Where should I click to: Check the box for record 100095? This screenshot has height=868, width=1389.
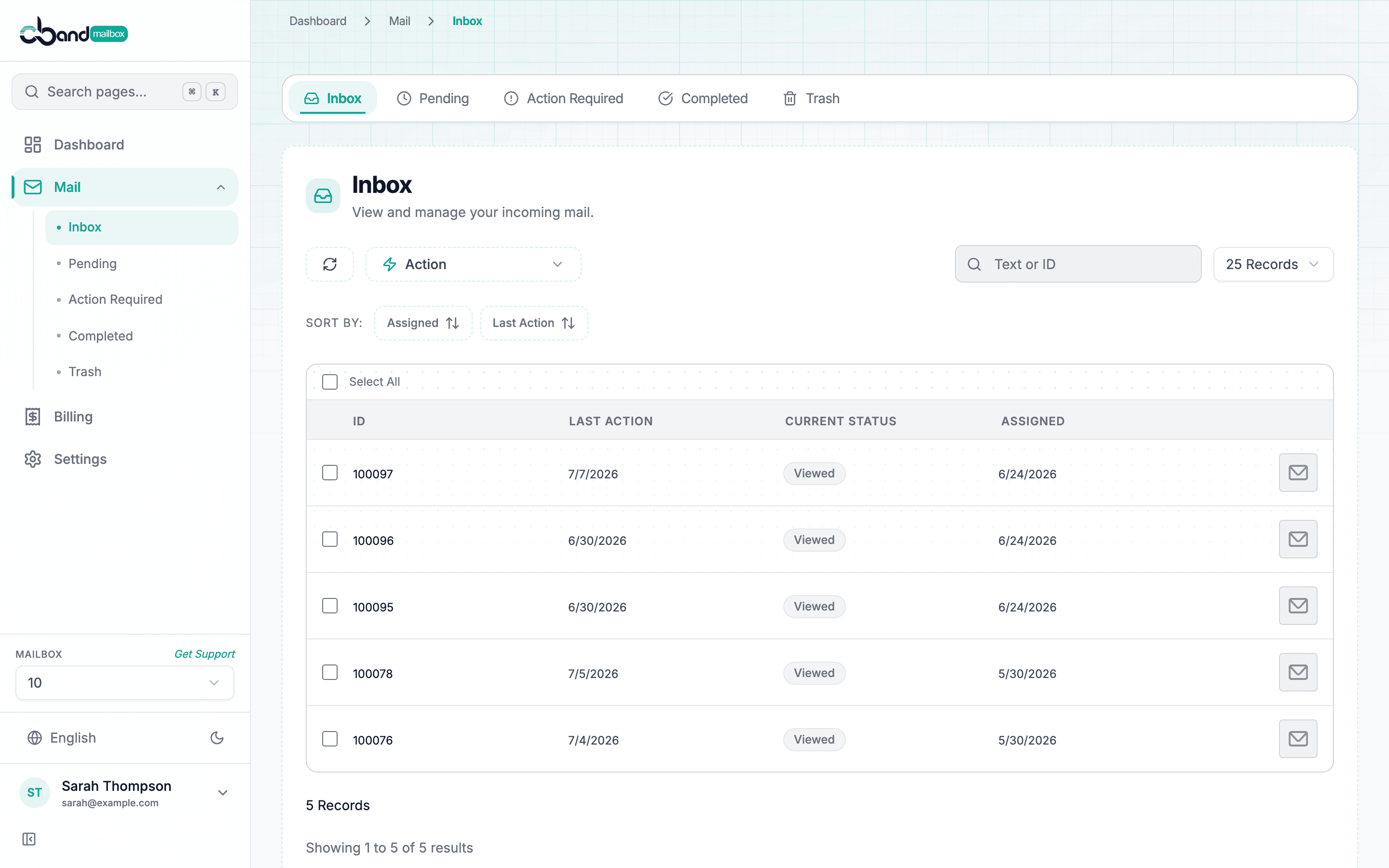[329, 606]
